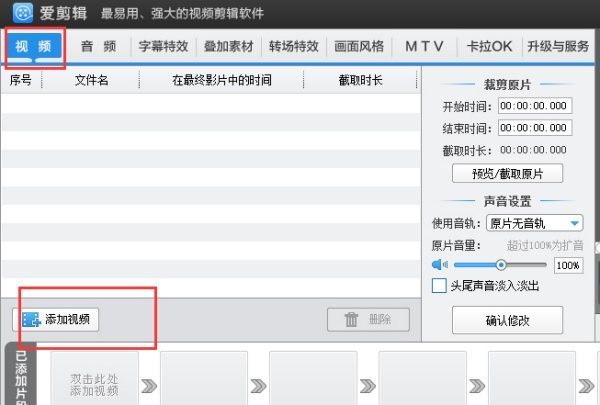600x405 pixels.
Task: Click the 结束时间 input field
Action: pyautogui.click(x=535, y=127)
